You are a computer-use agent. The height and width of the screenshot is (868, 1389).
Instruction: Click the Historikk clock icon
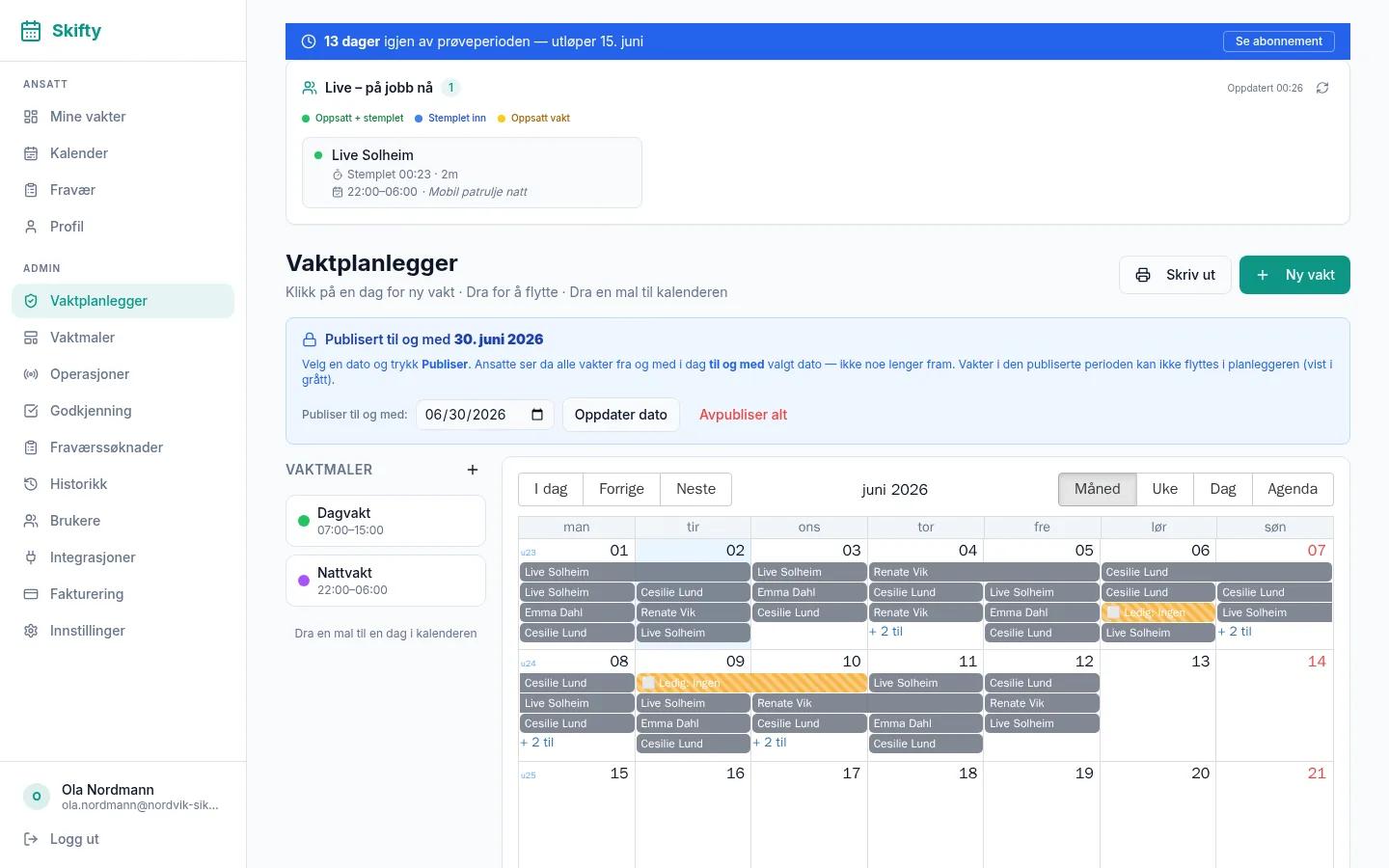click(31, 484)
